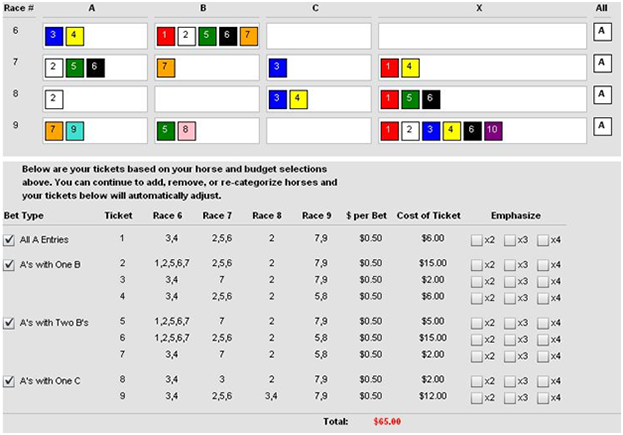Click the empty Race 6 column C box

pyautogui.click(x=317, y=37)
